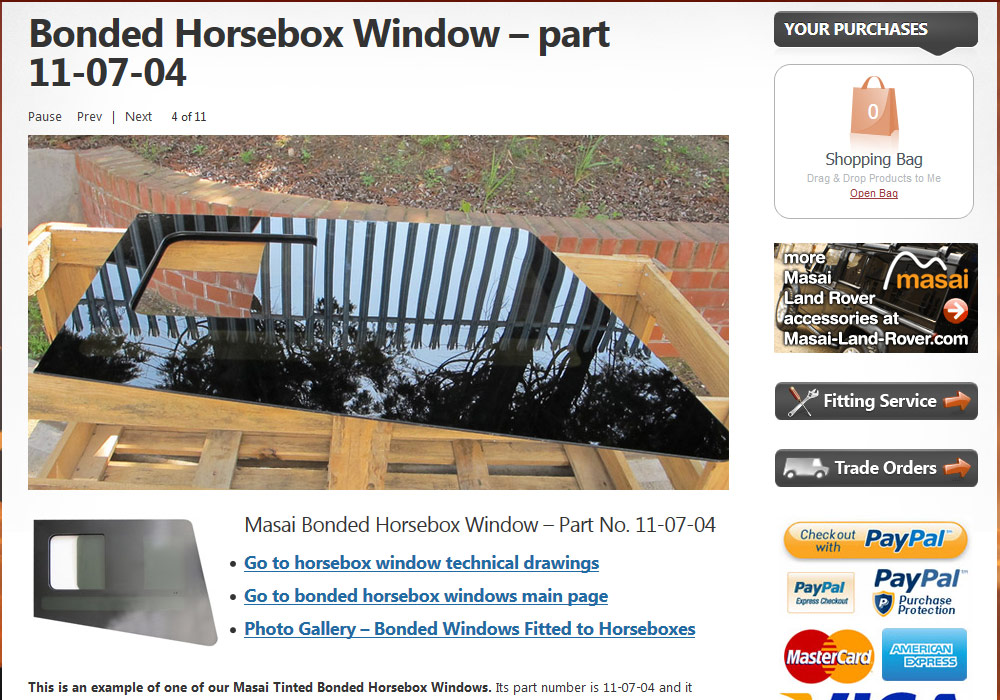The width and height of the screenshot is (1000, 700).
Task: Advance to the next slideshow photo
Action: click(138, 117)
